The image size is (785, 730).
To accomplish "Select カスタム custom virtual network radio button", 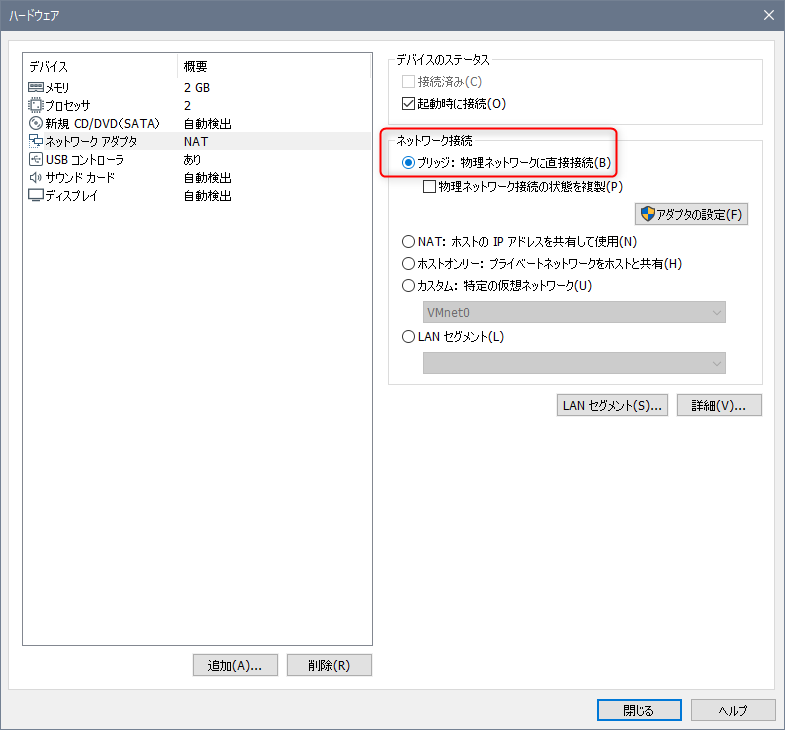I will (409, 285).
